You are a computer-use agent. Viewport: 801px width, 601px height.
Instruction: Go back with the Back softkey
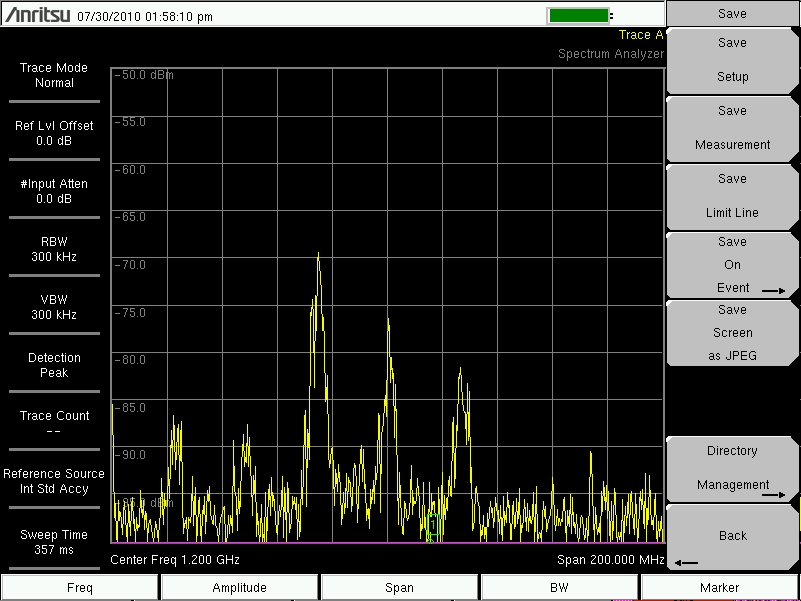coord(733,537)
